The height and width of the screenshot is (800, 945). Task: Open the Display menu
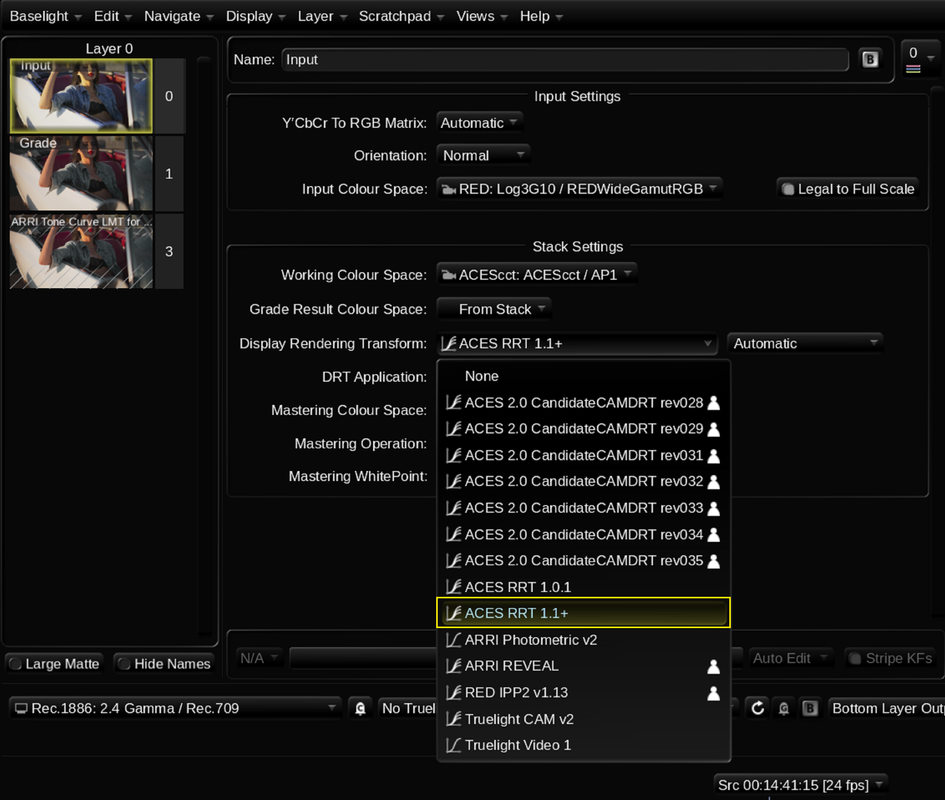255,16
